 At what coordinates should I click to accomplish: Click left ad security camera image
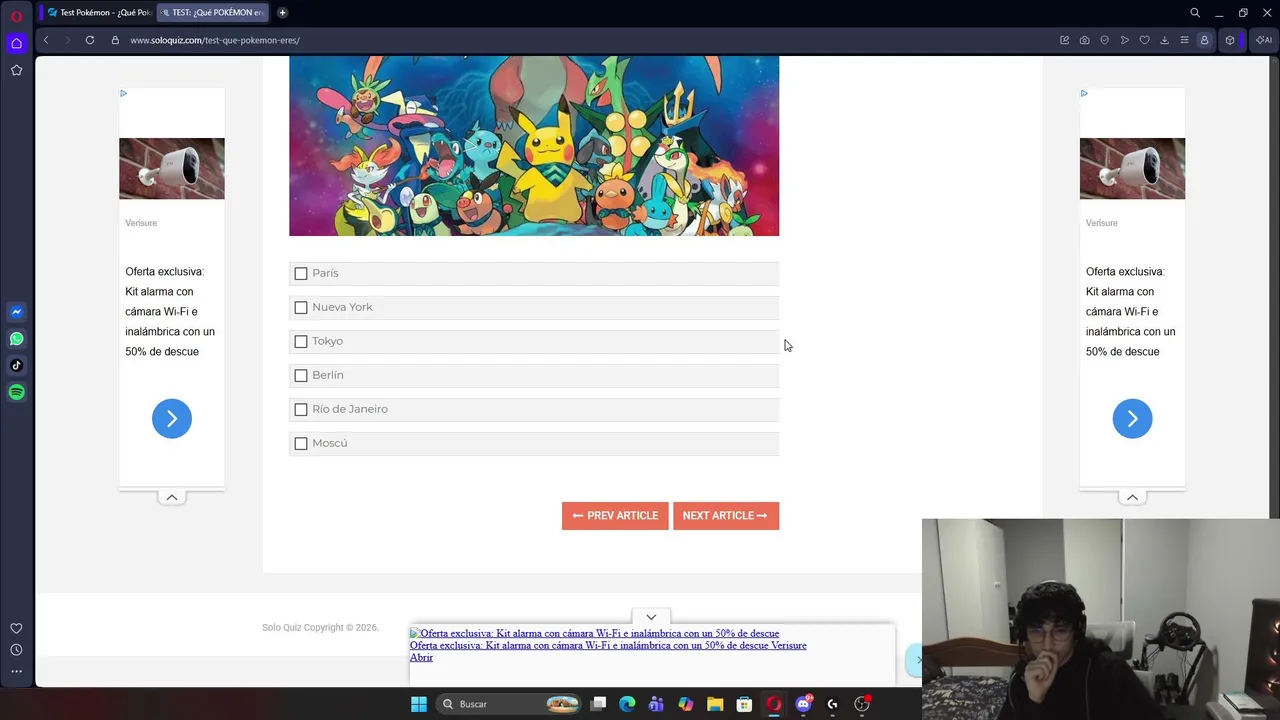tap(172, 169)
